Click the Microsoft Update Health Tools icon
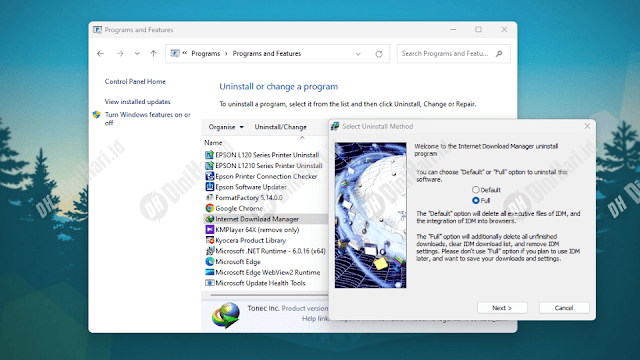Screen dimensions: 640x360 (209, 283)
